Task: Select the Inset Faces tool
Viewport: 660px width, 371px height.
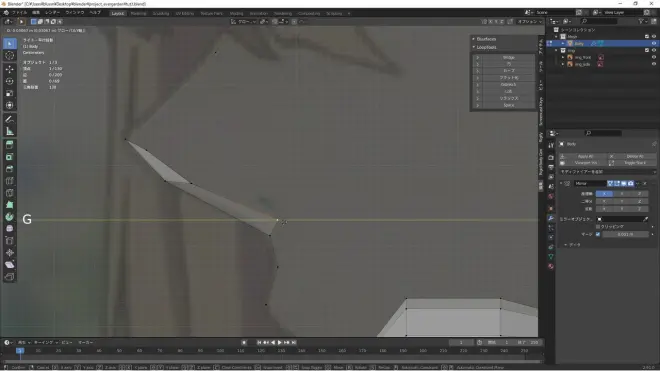Action: pos(10,157)
